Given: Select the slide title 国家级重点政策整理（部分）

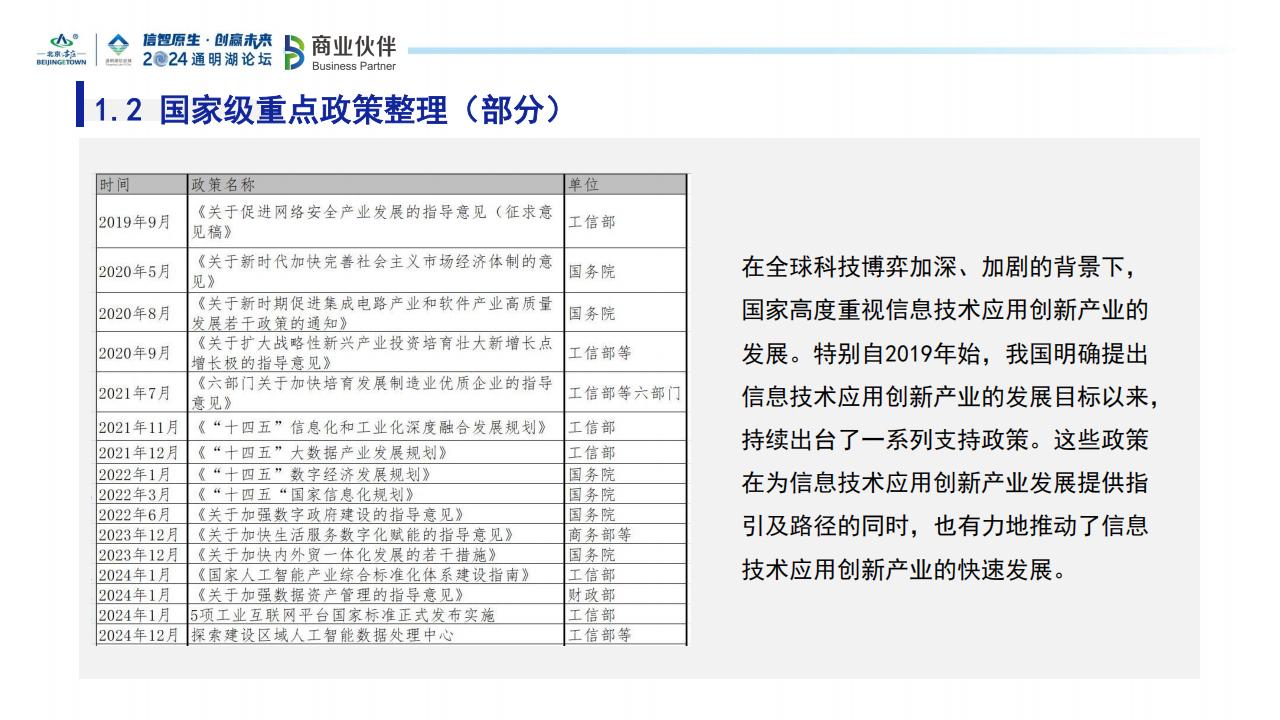Looking at the screenshot, I should pos(361,109).
